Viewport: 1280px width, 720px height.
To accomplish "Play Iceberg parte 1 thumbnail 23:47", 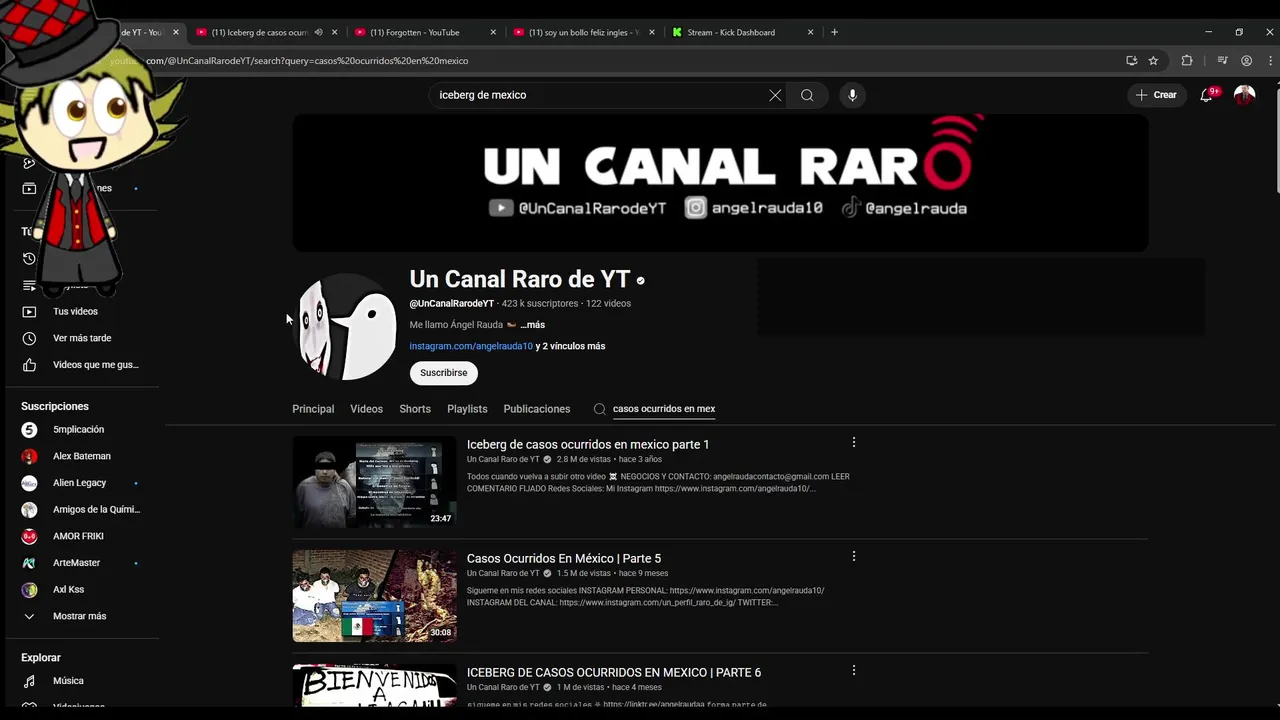I will [x=374, y=482].
